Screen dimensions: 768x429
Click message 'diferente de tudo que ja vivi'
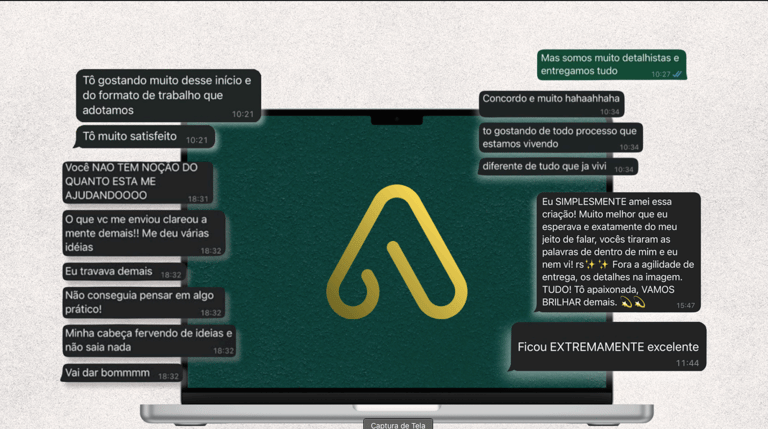coord(558,167)
